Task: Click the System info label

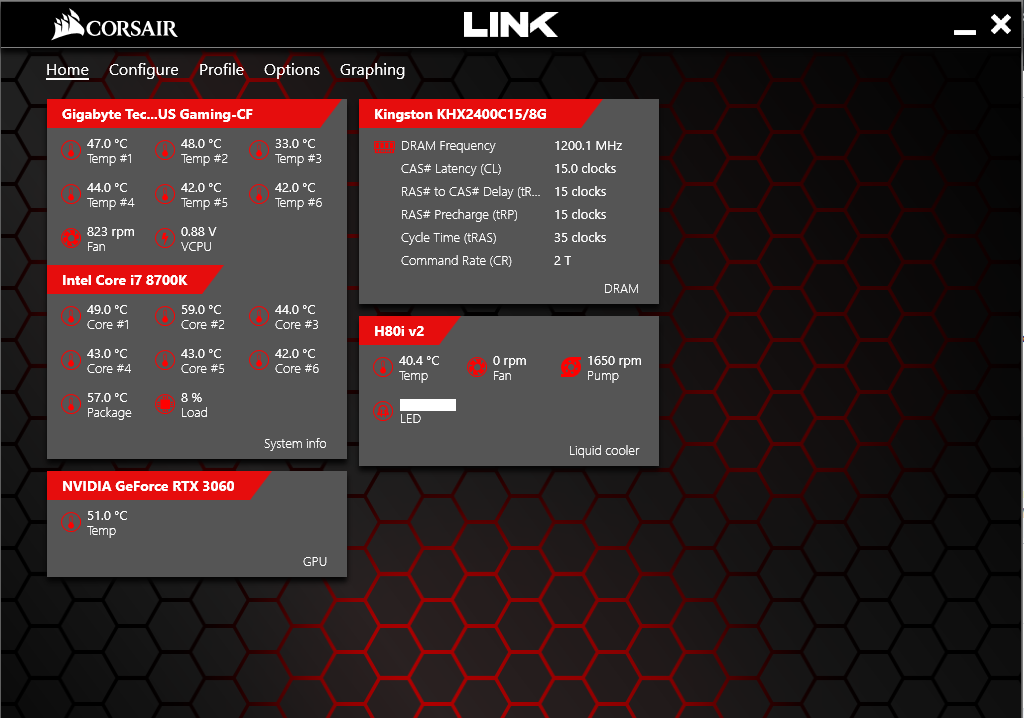Action: [x=295, y=444]
